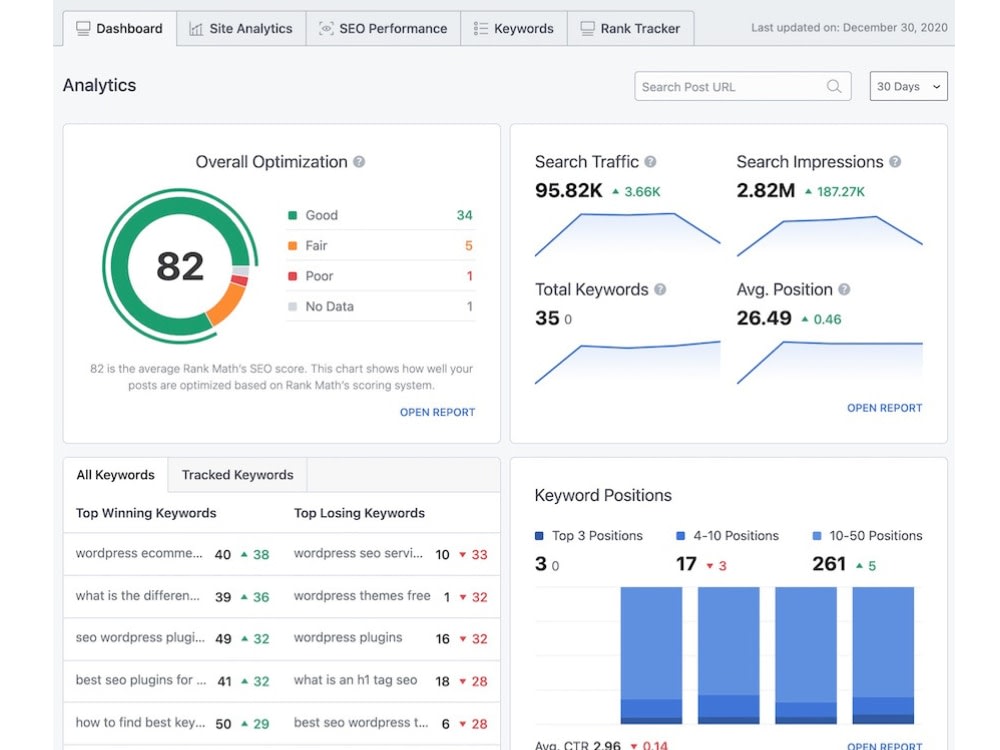Click the 82 score donut chart
1000x750 pixels.
coord(180,266)
